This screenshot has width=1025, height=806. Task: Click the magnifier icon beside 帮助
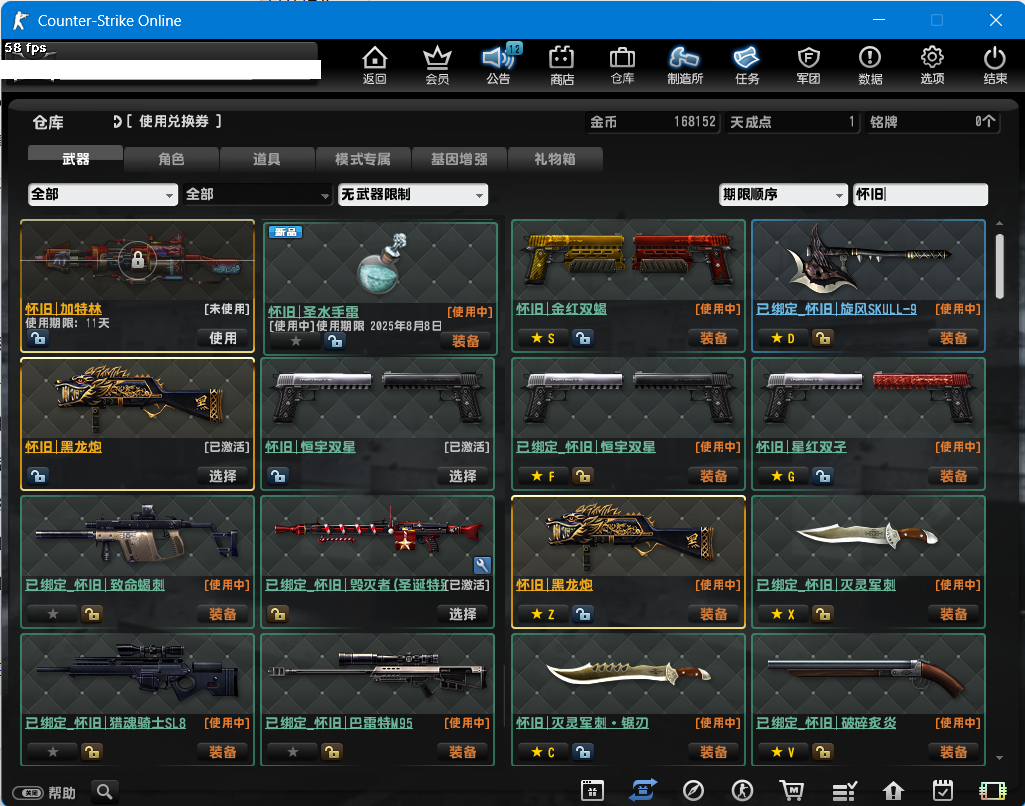pyautogui.click(x=105, y=792)
